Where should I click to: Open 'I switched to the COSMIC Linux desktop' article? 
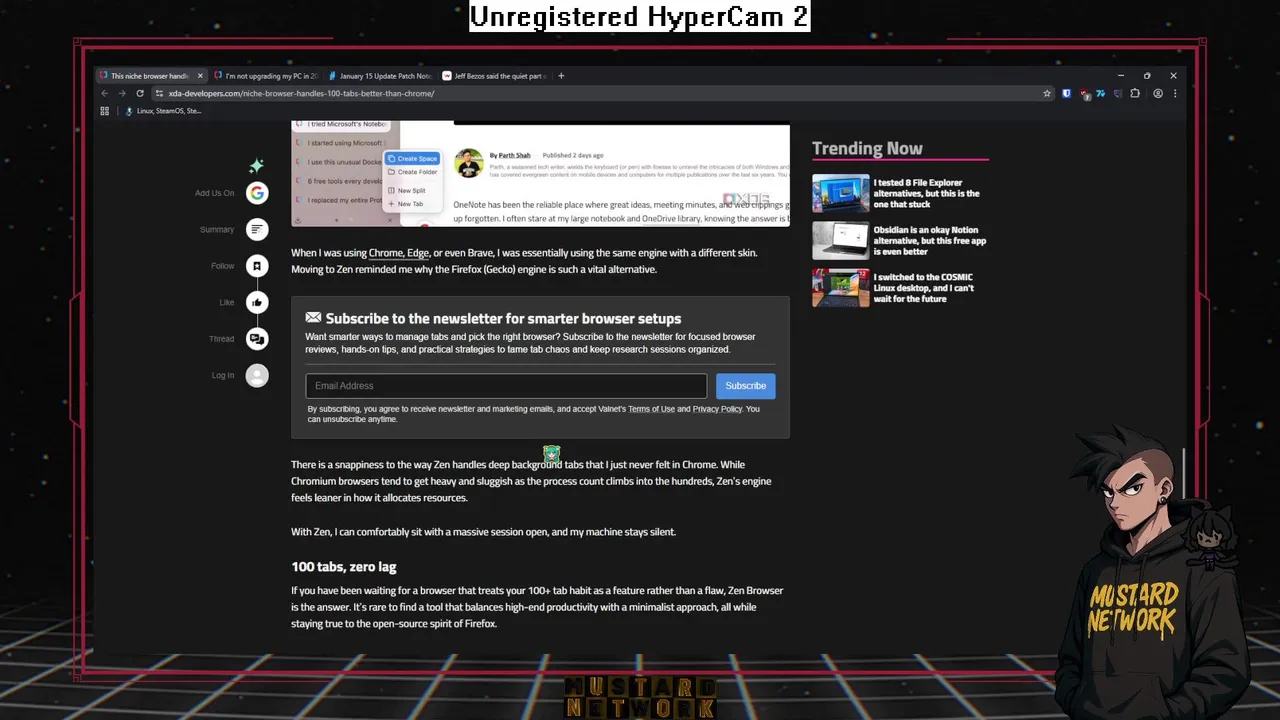tap(923, 288)
